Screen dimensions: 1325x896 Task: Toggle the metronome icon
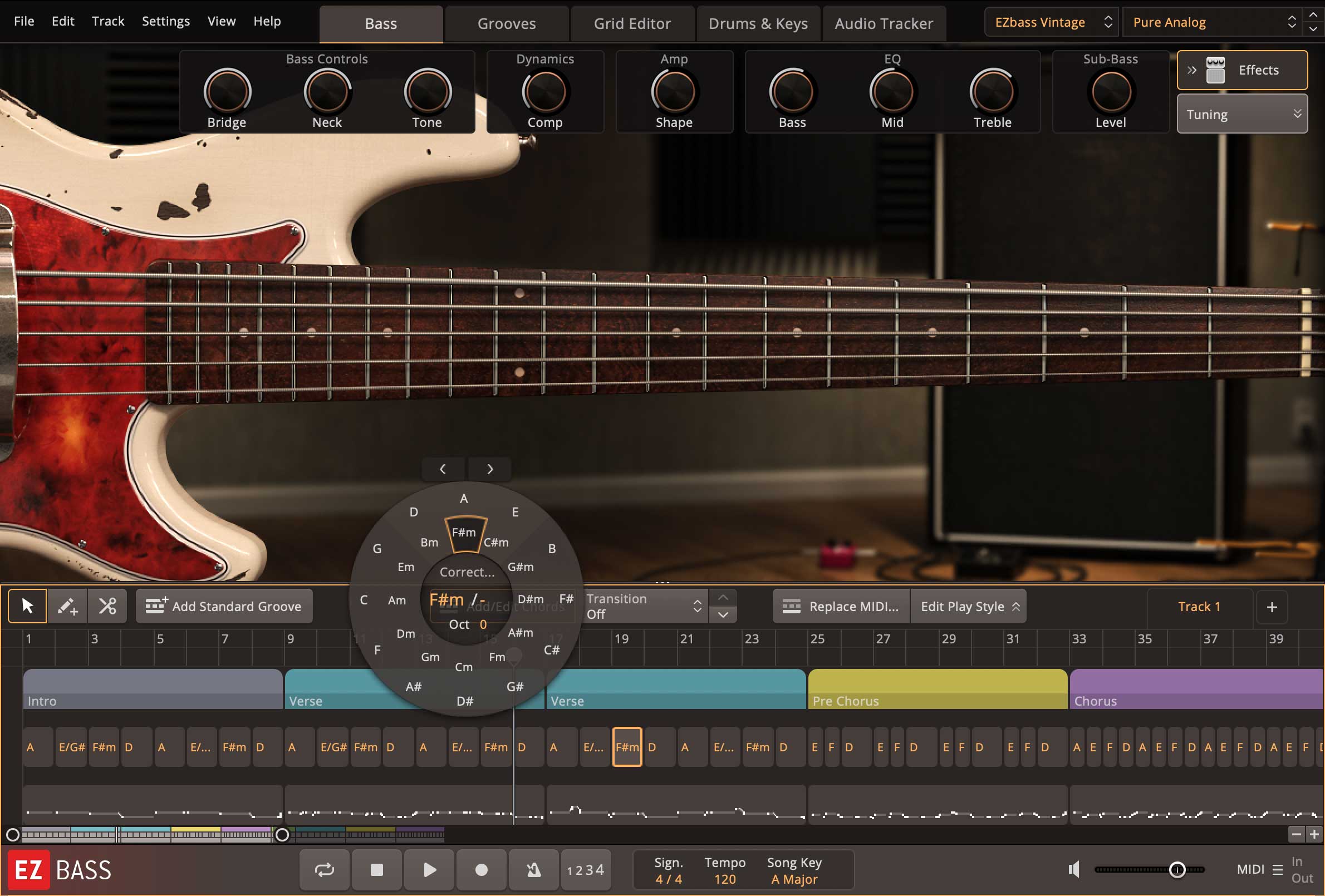(533, 870)
